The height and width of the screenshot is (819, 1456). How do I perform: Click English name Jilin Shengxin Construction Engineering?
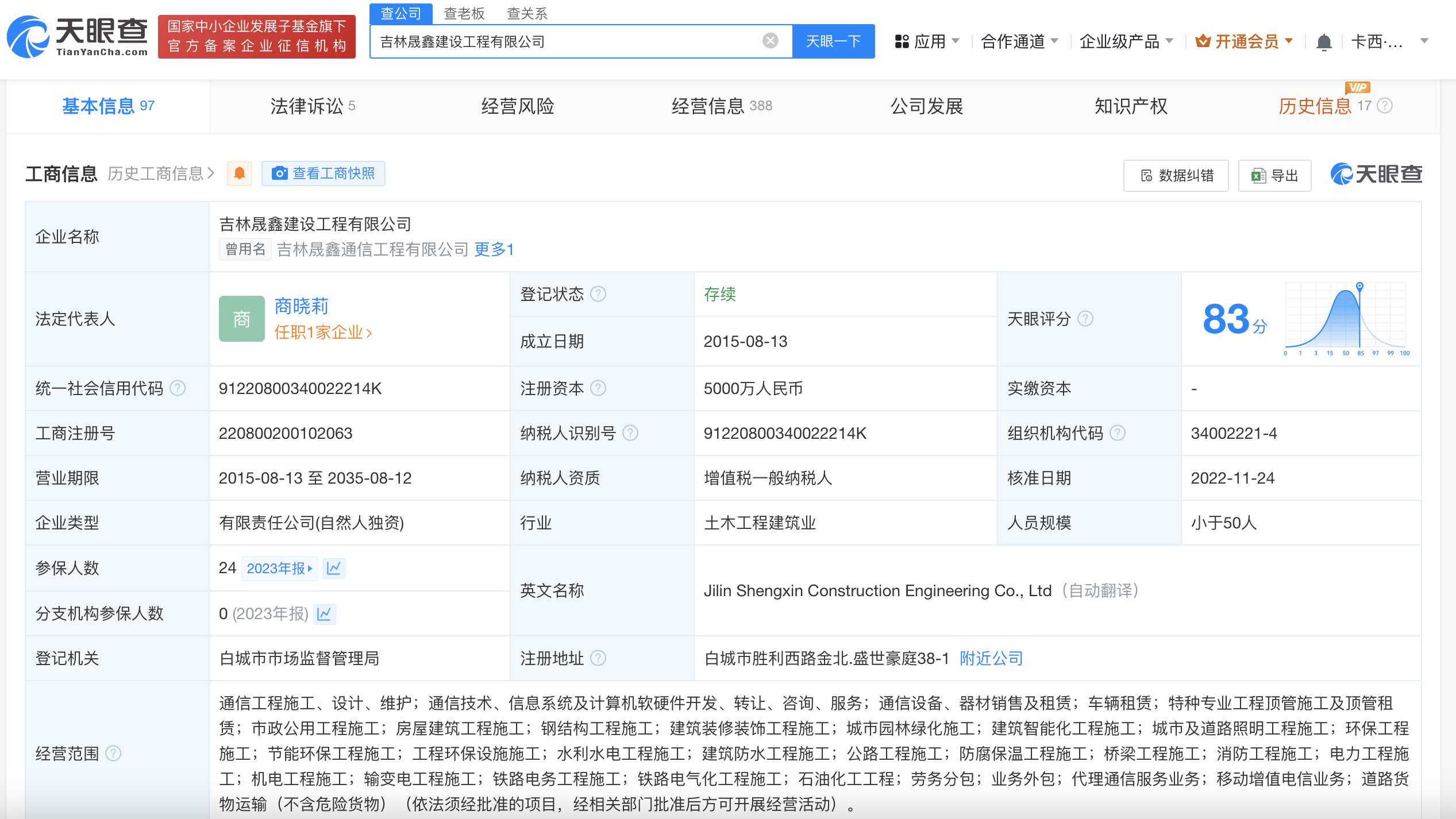pyautogui.click(x=877, y=590)
